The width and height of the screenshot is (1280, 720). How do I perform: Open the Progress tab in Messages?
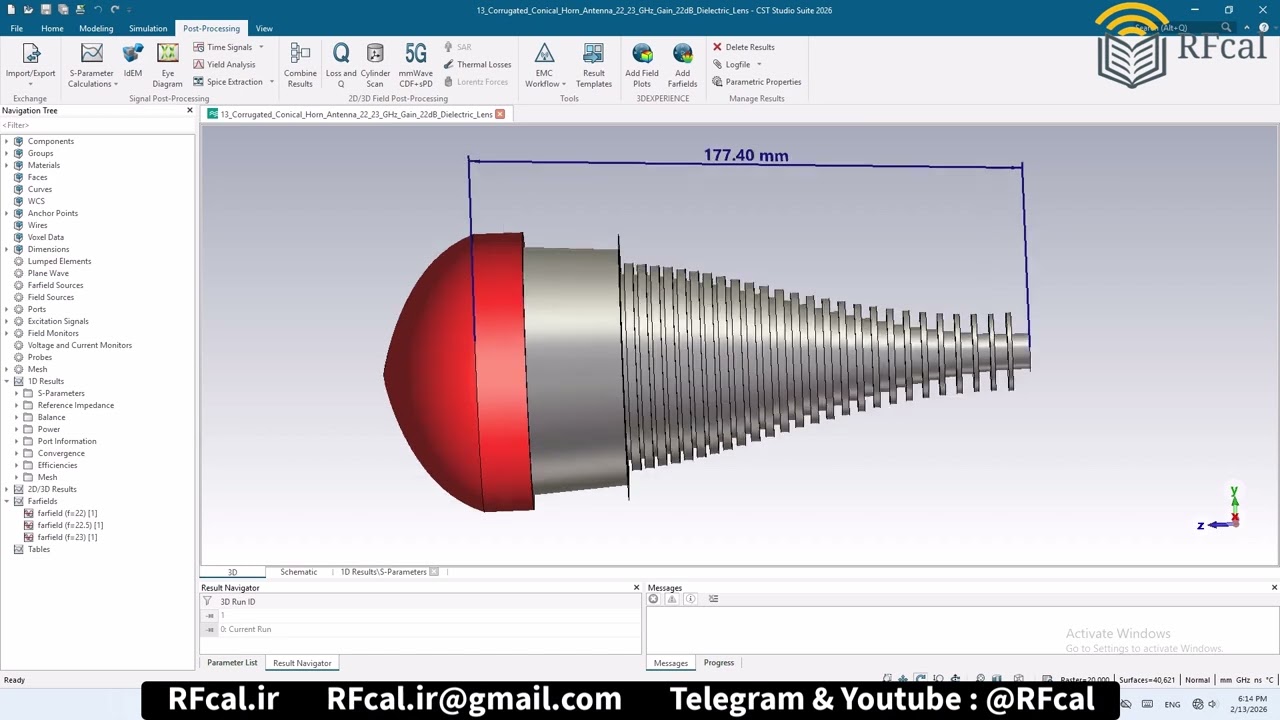pos(719,663)
